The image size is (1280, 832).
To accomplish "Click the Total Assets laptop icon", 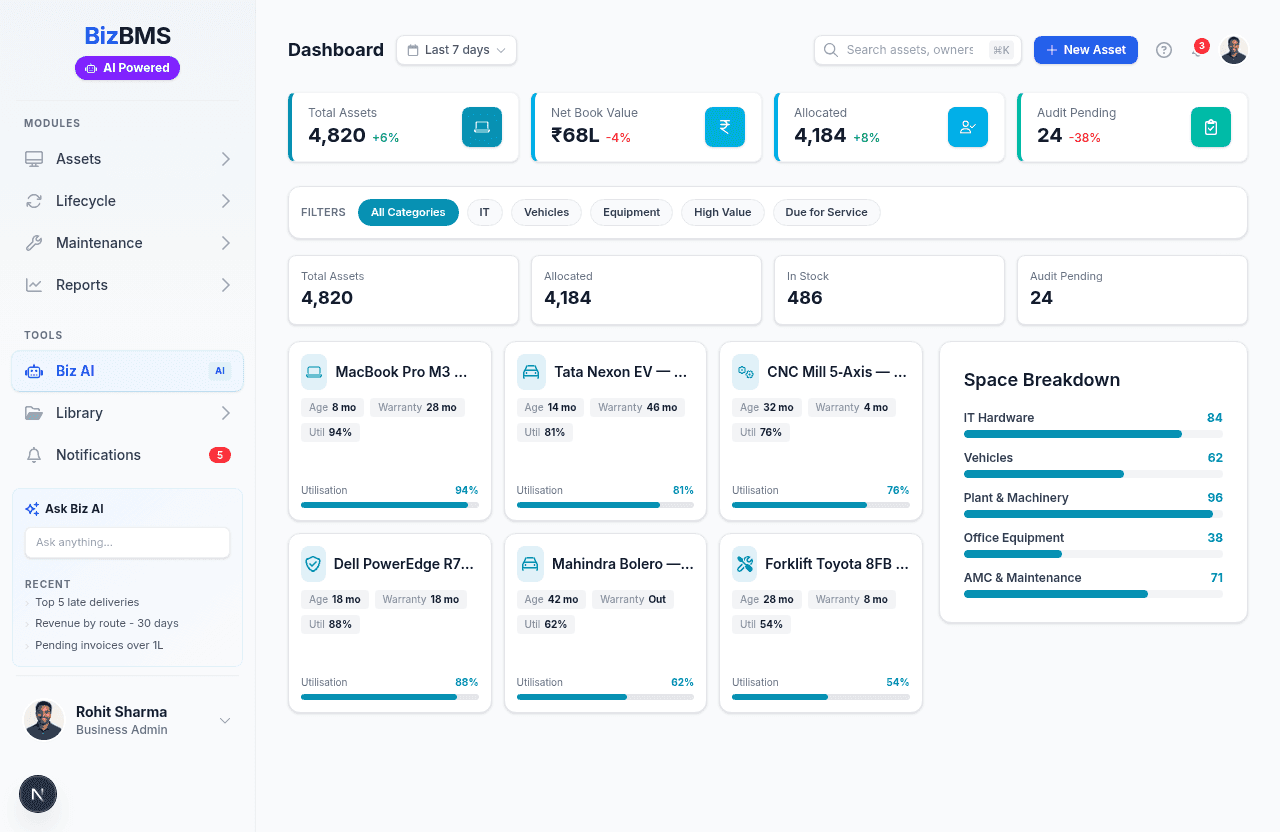I will [x=481, y=127].
